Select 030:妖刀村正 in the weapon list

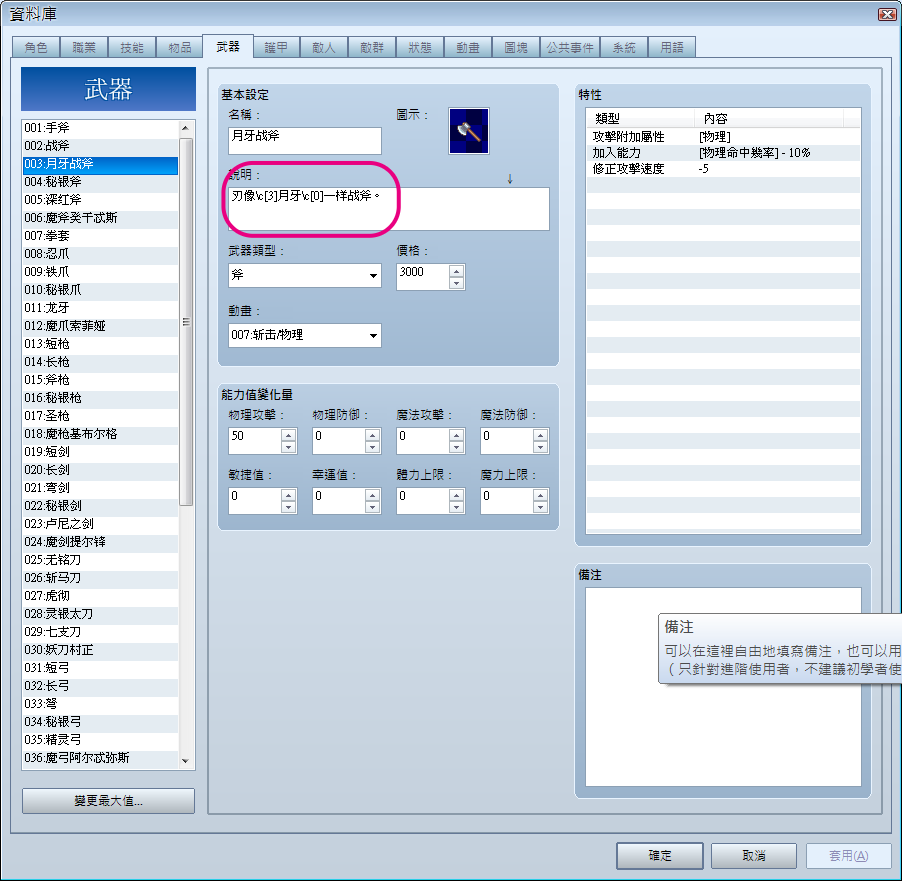[x=101, y=650]
